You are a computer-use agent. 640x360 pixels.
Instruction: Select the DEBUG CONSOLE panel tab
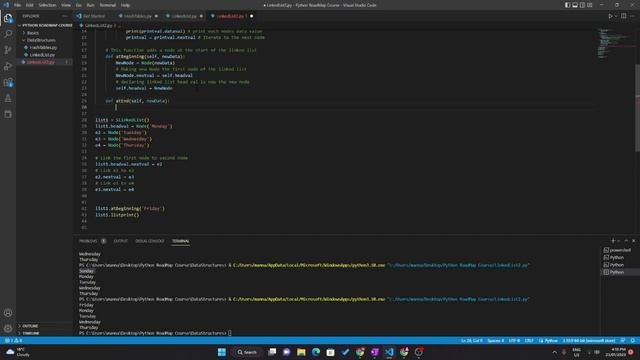pyautogui.click(x=149, y=241)
